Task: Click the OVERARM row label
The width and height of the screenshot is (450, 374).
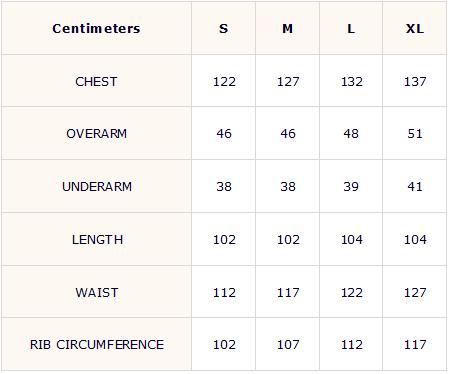Action: (x=96, y=134)
